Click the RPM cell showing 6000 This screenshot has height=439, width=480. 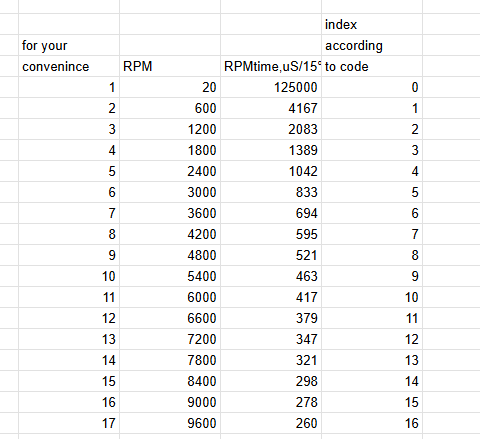(170, 297)
